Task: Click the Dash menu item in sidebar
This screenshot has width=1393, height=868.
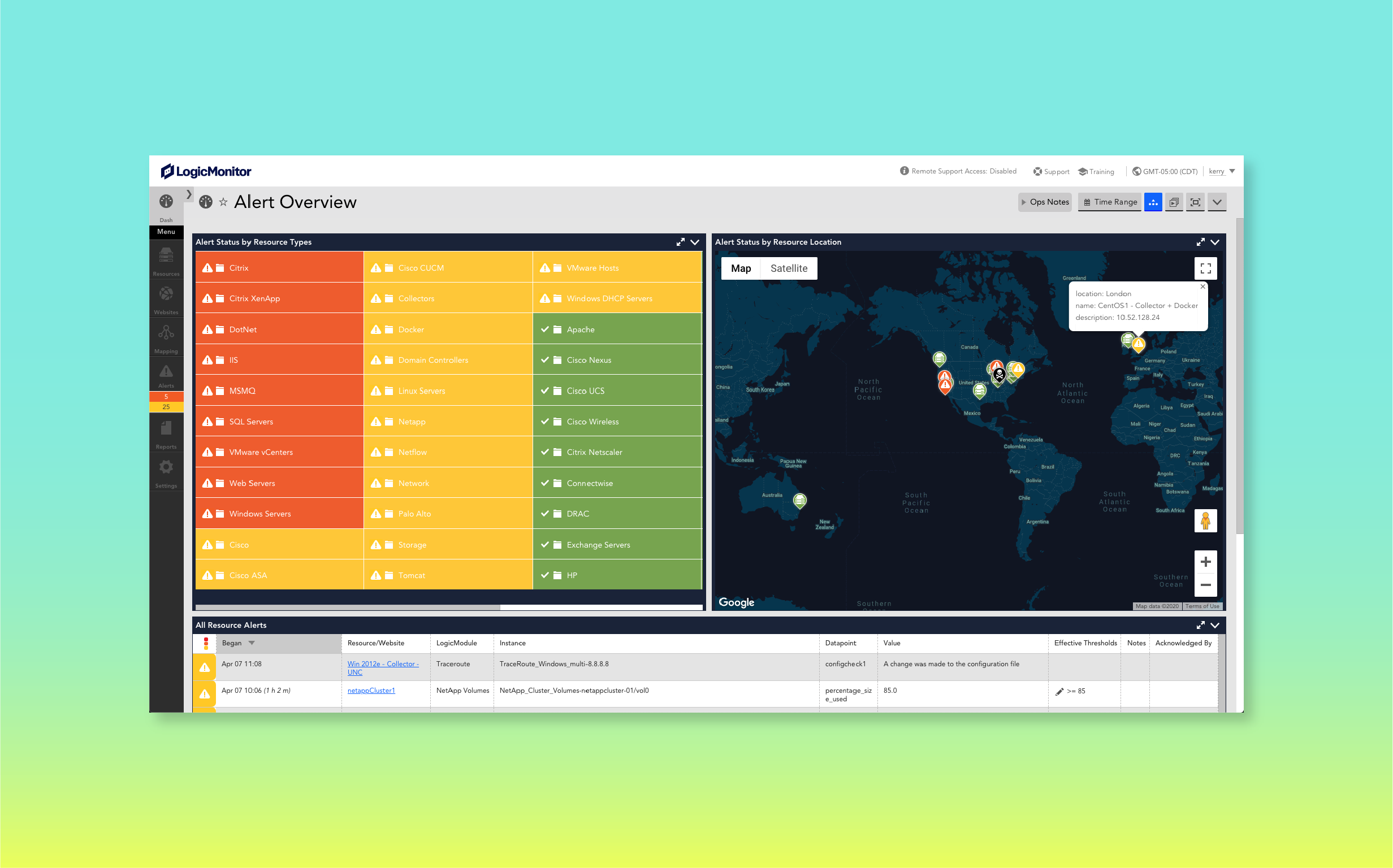Action: tap(165, 211)
